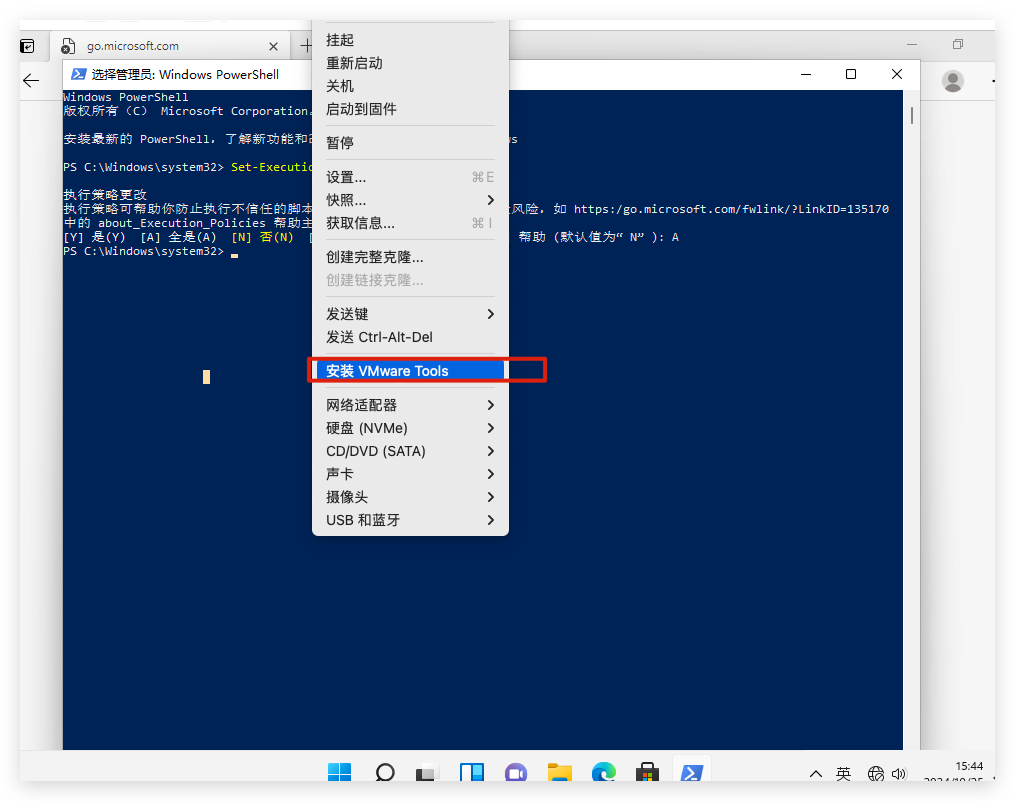Select 启动到固件 menu item
The width and height of the screenshot is (1015, 801).
(x=410, y=109)
